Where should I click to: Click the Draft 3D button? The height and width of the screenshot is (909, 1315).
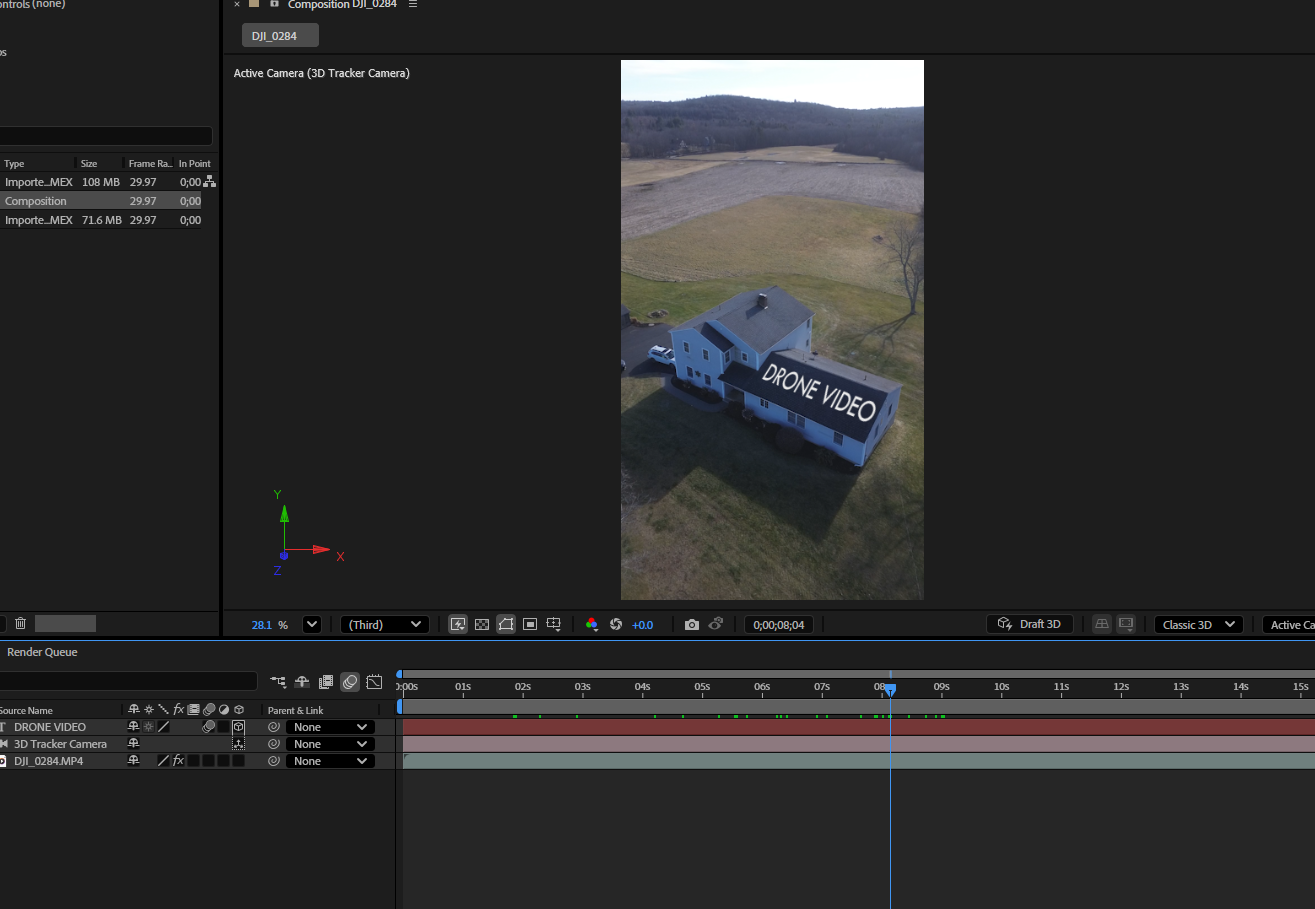click(1030, 625)
